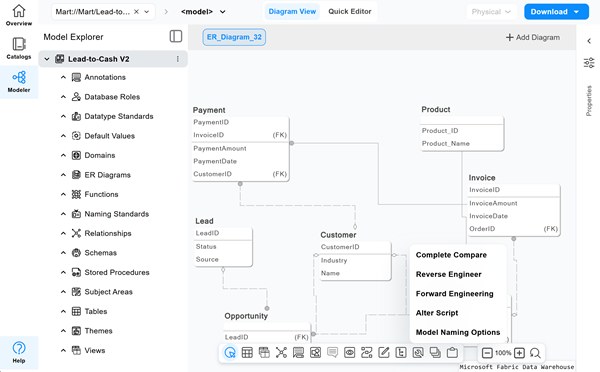This screenshot has height=372, width=600.
Task: Close the Mart://Mart/Lead-to model tab
Action: 136,12
